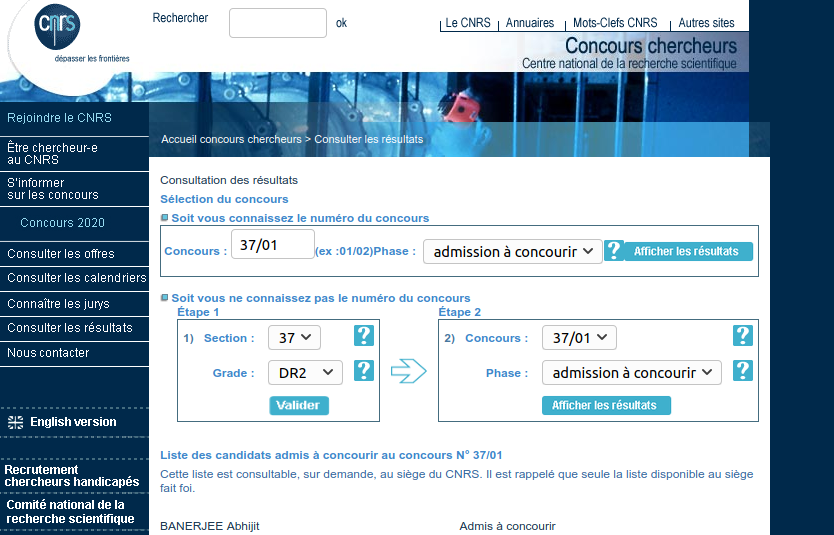Click the English version flag icon
The image size is (834, 535).
click(x=15, y=422)
